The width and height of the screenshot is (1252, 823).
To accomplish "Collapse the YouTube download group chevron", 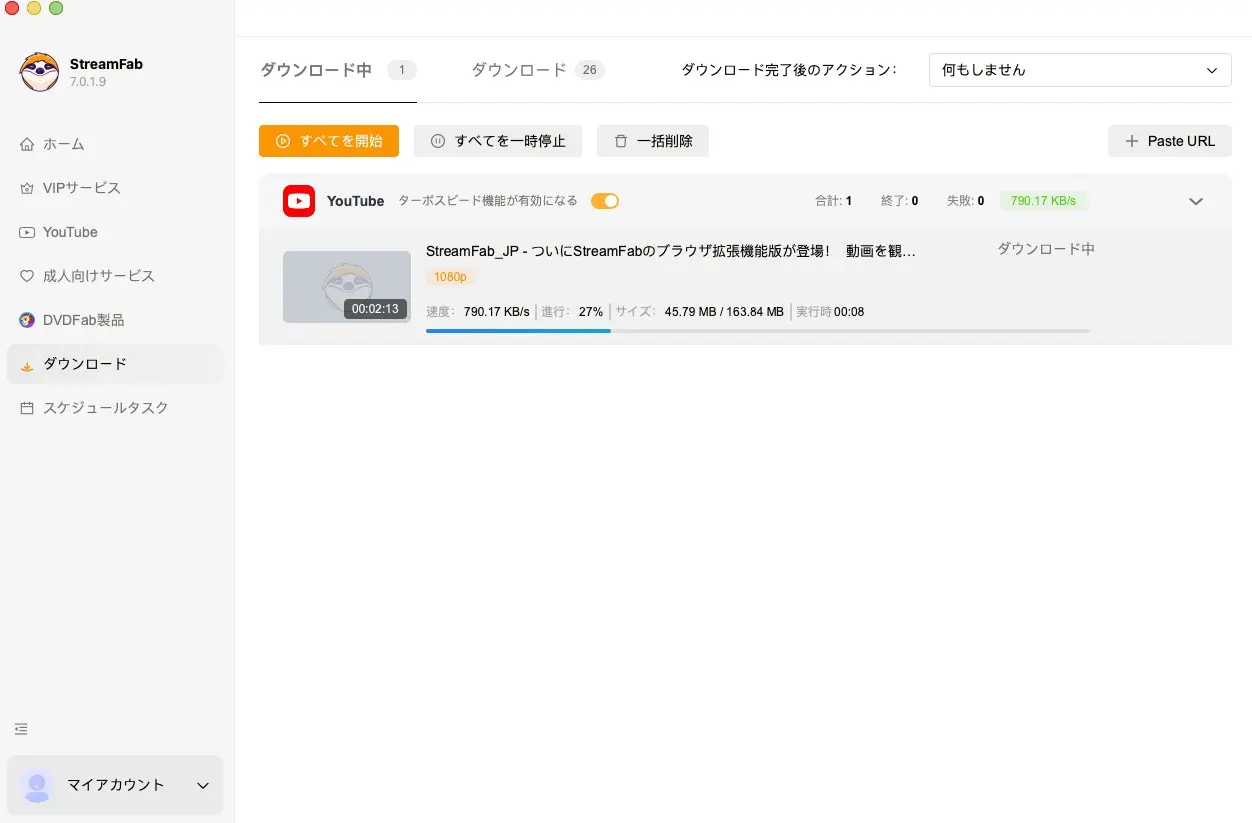I will pos(1196,201).
